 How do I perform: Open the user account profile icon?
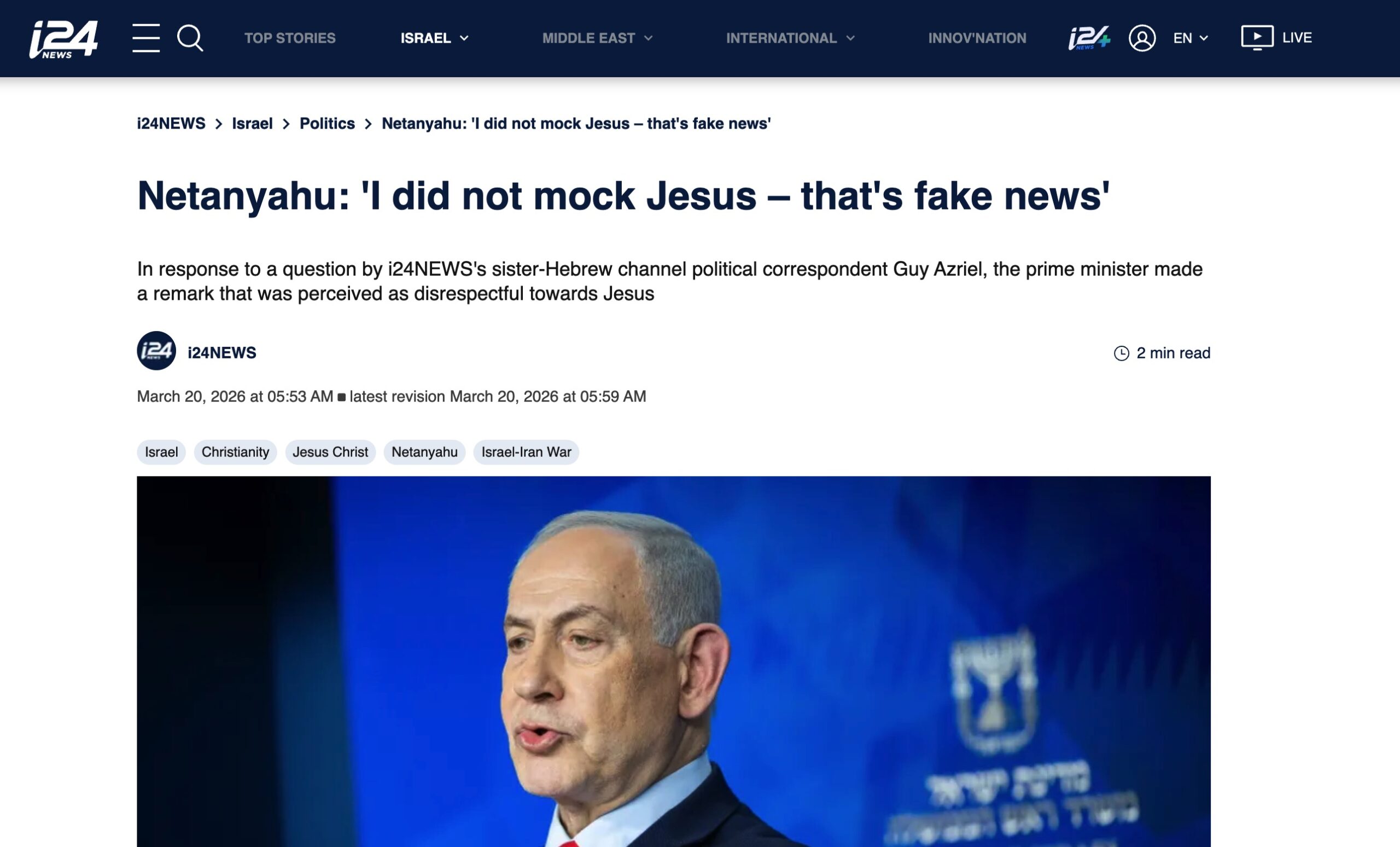1142,38
